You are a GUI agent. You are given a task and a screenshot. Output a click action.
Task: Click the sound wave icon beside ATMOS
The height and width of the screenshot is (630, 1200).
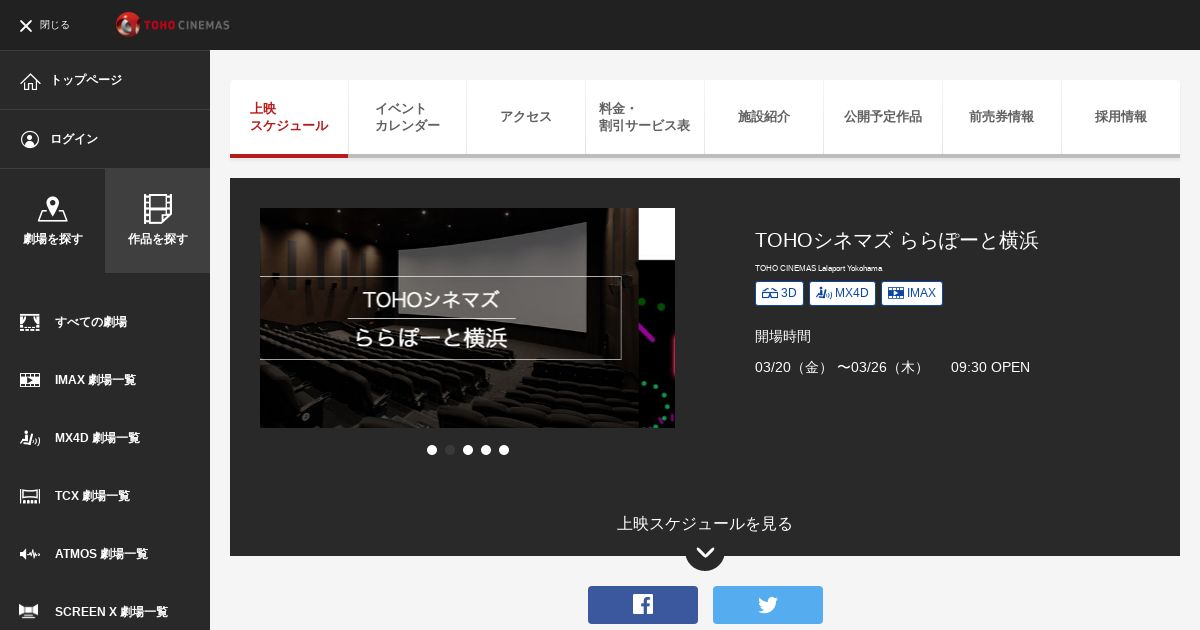(x=30, y=554)
